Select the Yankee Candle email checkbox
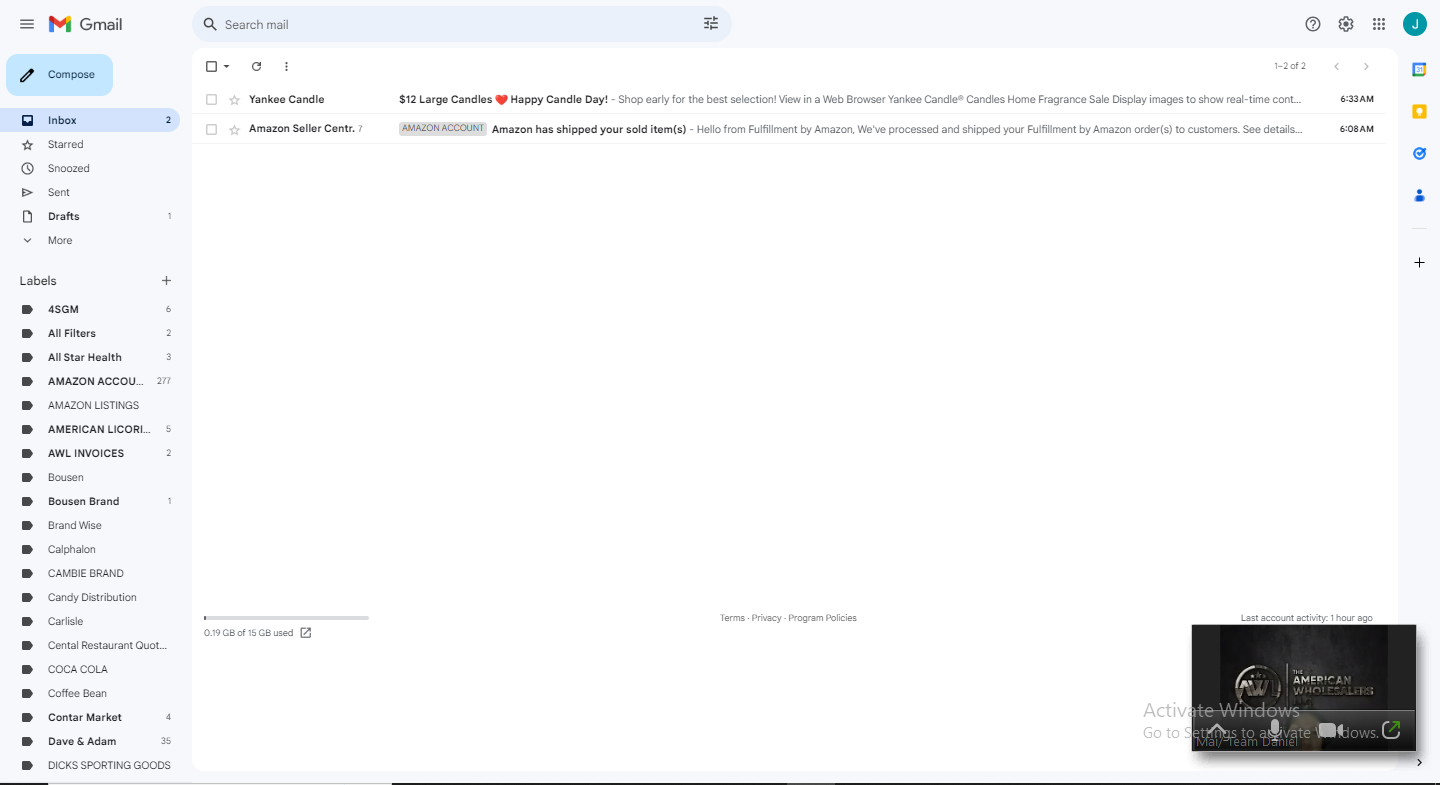 point(211,100)
